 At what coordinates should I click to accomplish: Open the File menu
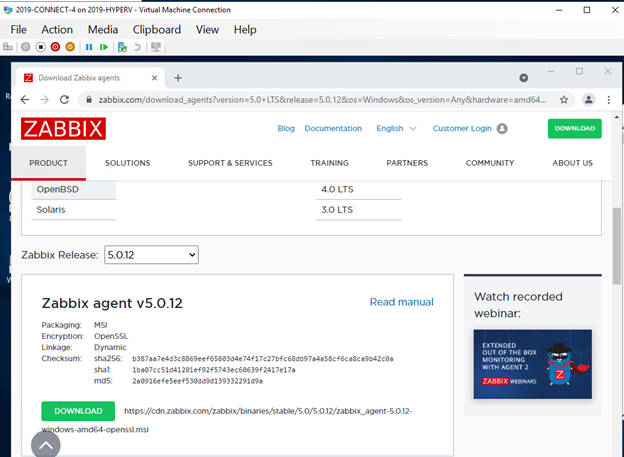tap(18, 29)
